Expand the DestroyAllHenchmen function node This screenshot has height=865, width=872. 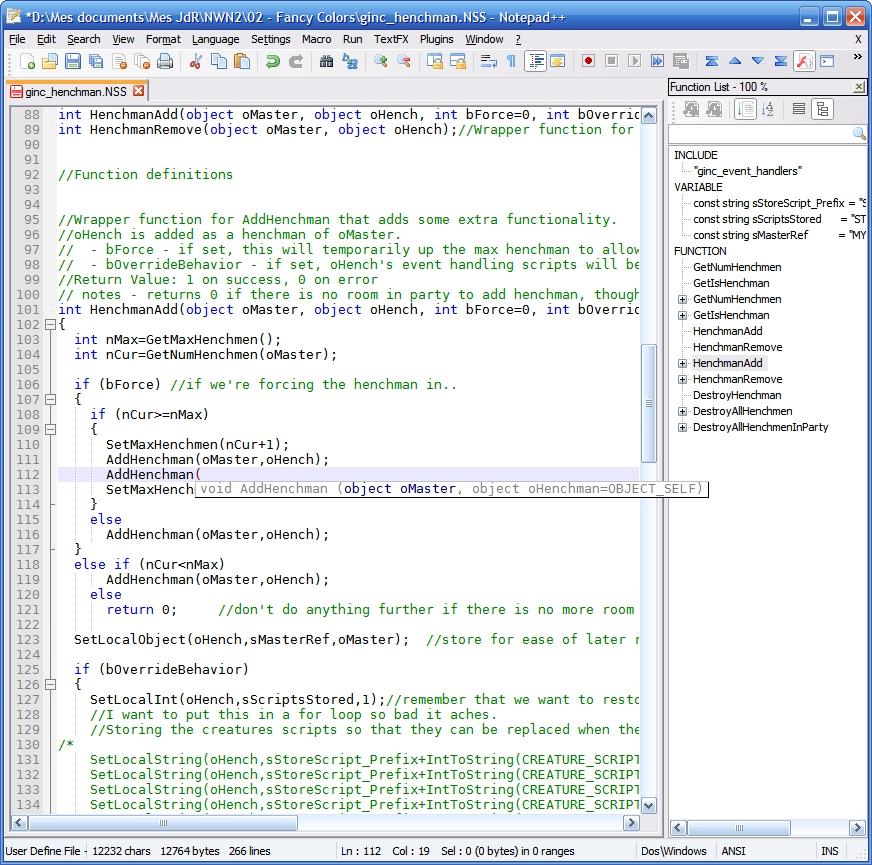click(682, 411)
